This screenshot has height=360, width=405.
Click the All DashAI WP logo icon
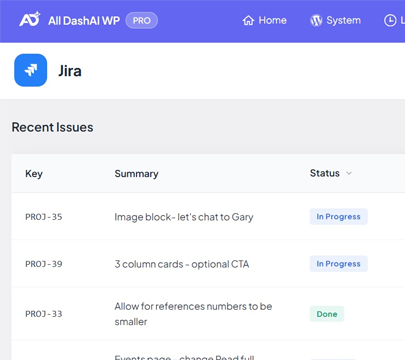[x=30, y=19]
